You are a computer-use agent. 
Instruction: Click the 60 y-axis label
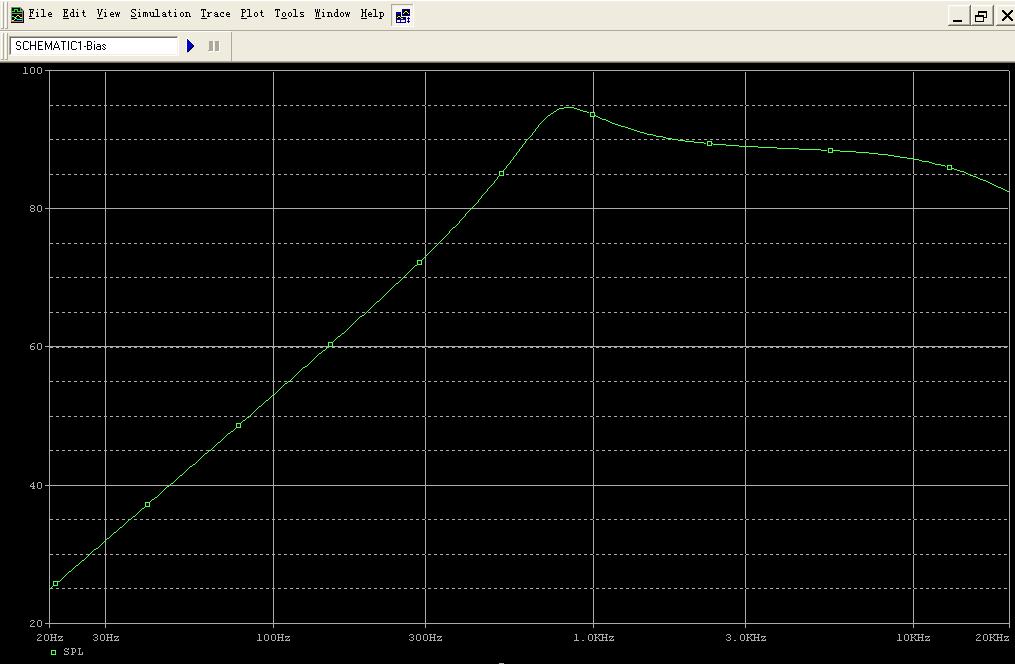(x=36, y=346)
